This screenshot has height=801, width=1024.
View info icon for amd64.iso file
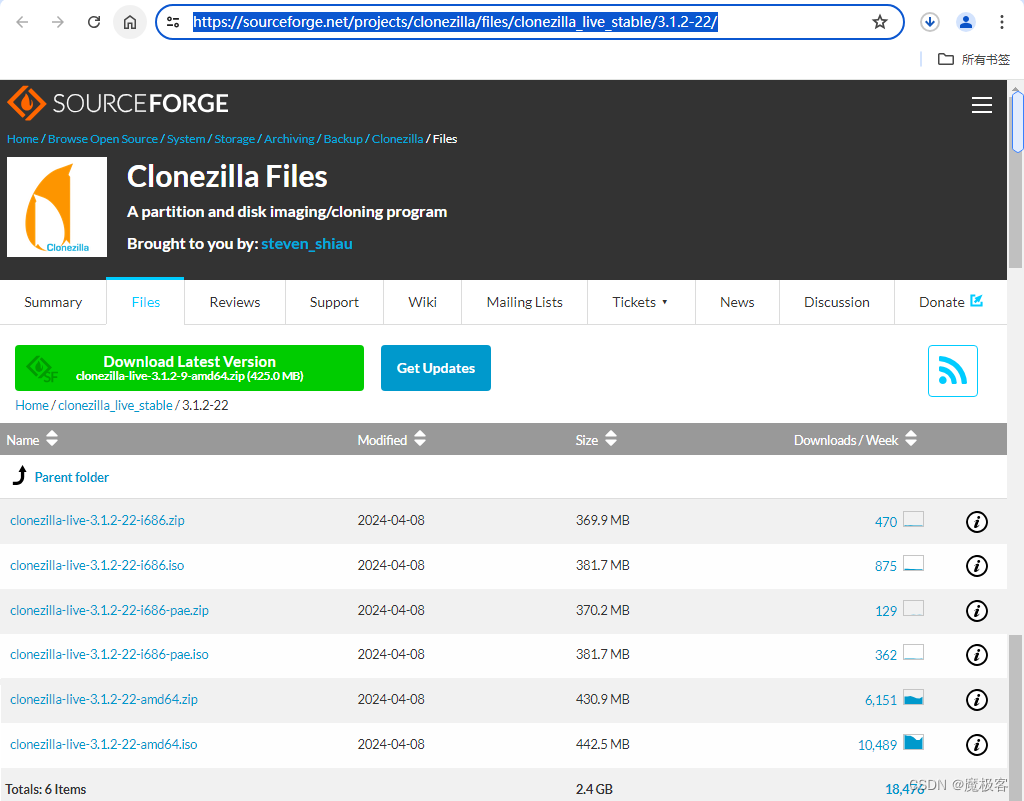(976, 745)
